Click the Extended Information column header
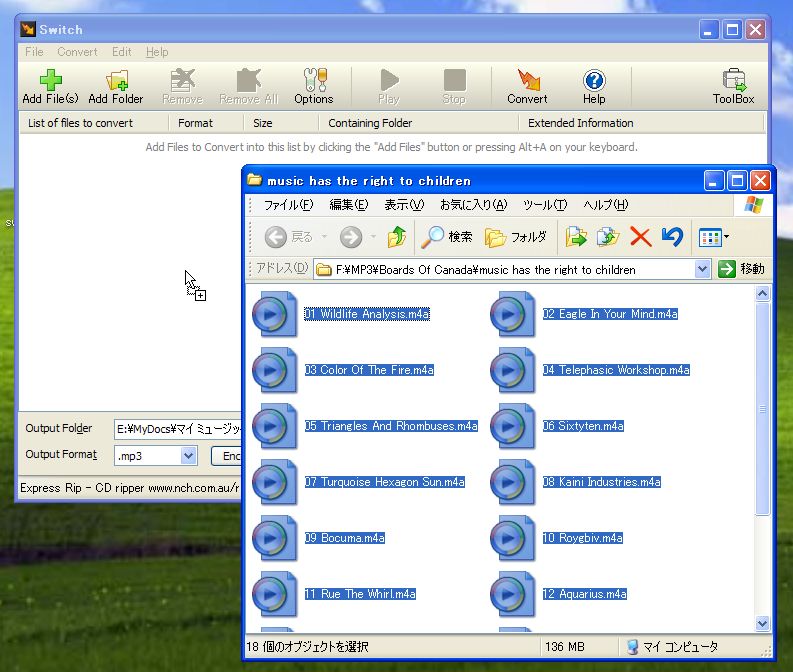793x672 pixels. pyautogui.click(x=641, y=123)
